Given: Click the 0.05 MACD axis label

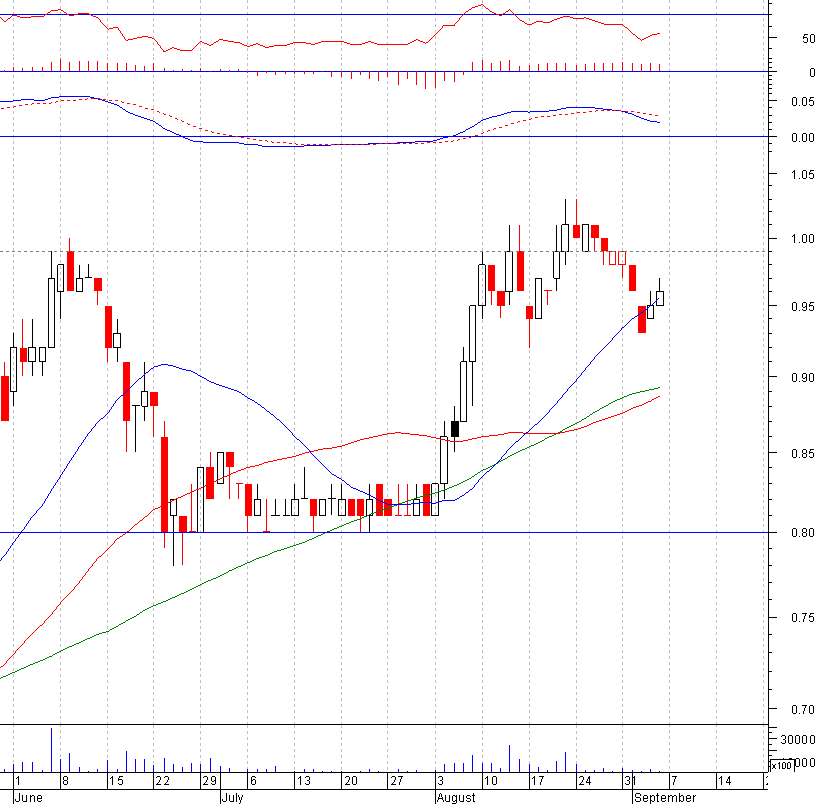Looking at the screenshot, I should [803, 101].
